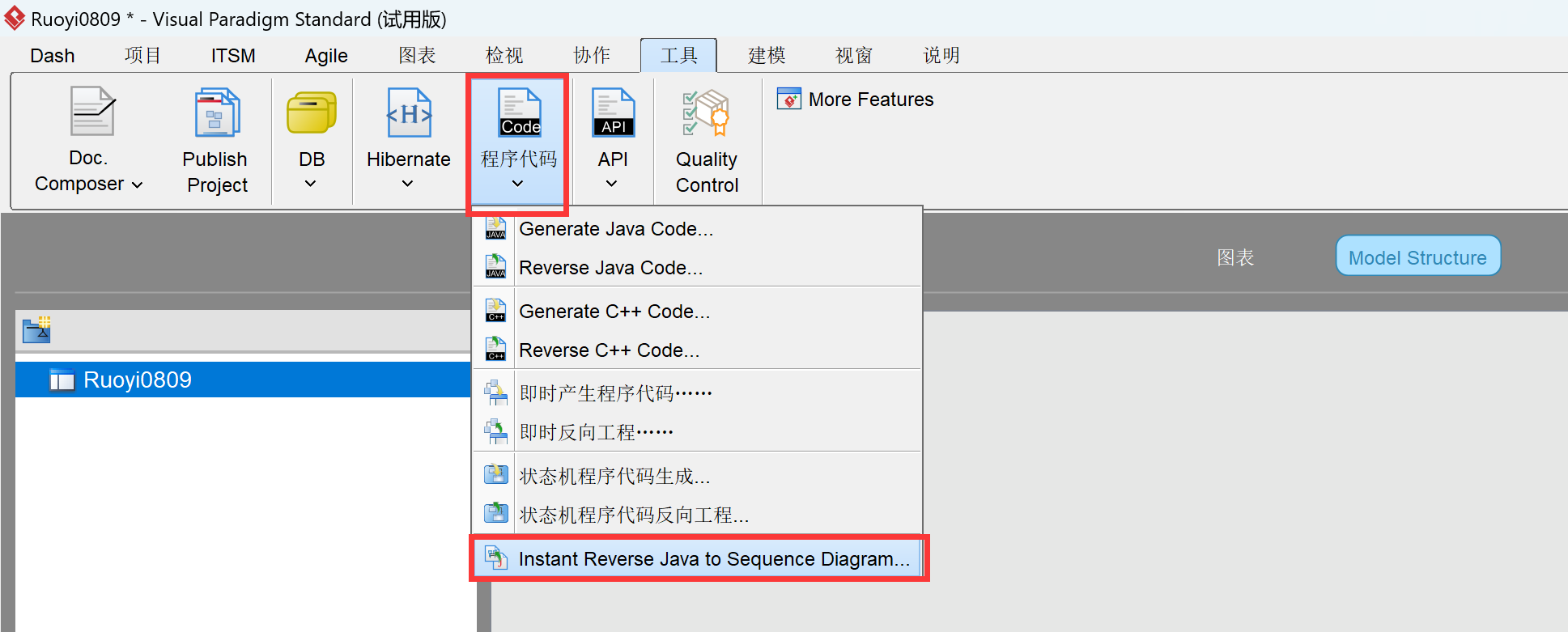Open the 协作 ribbon tab
1568x632 pixels.
click(x=592, y=56)
